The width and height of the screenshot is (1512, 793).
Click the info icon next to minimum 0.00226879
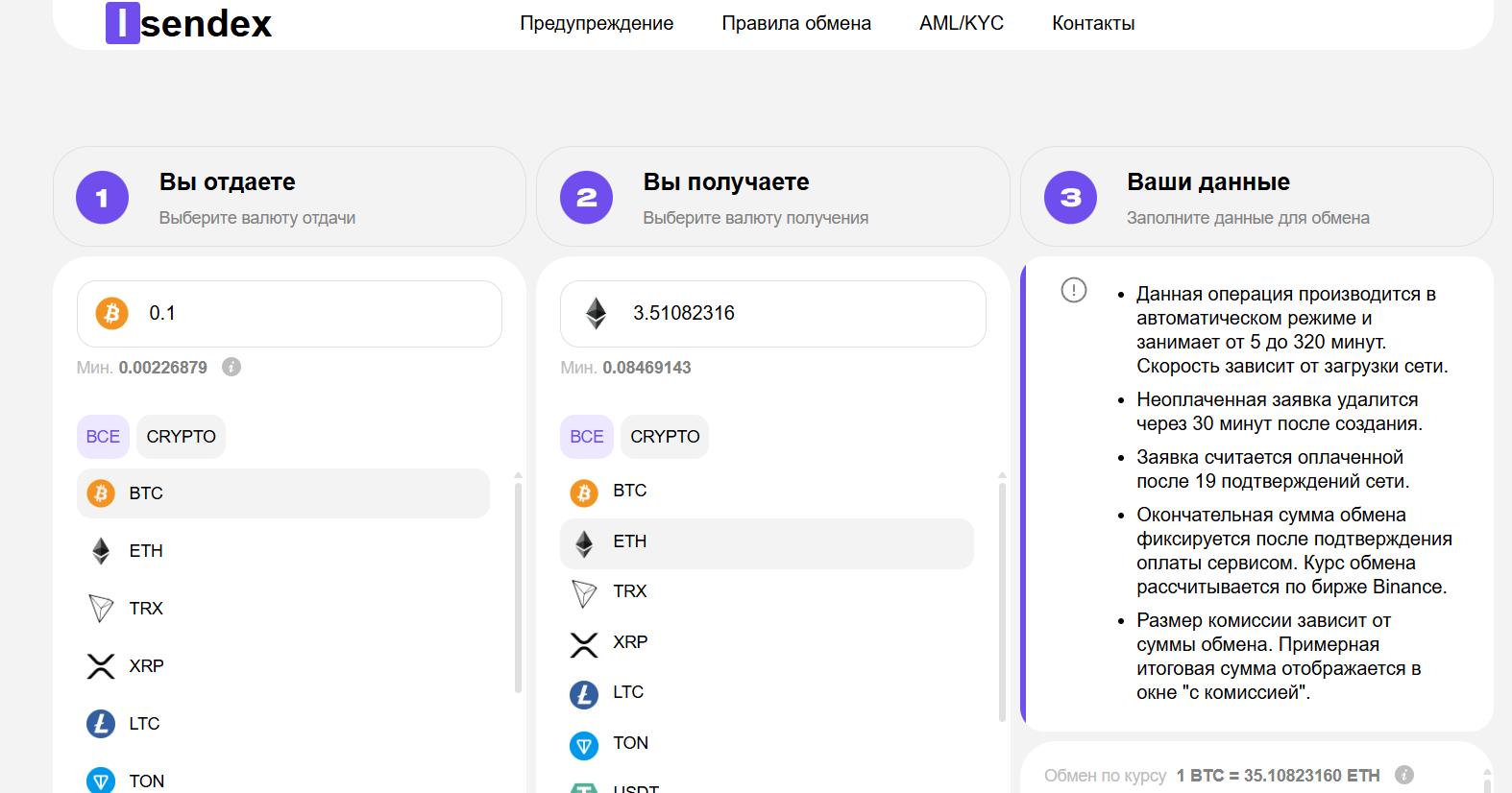(x=232, y=367)
